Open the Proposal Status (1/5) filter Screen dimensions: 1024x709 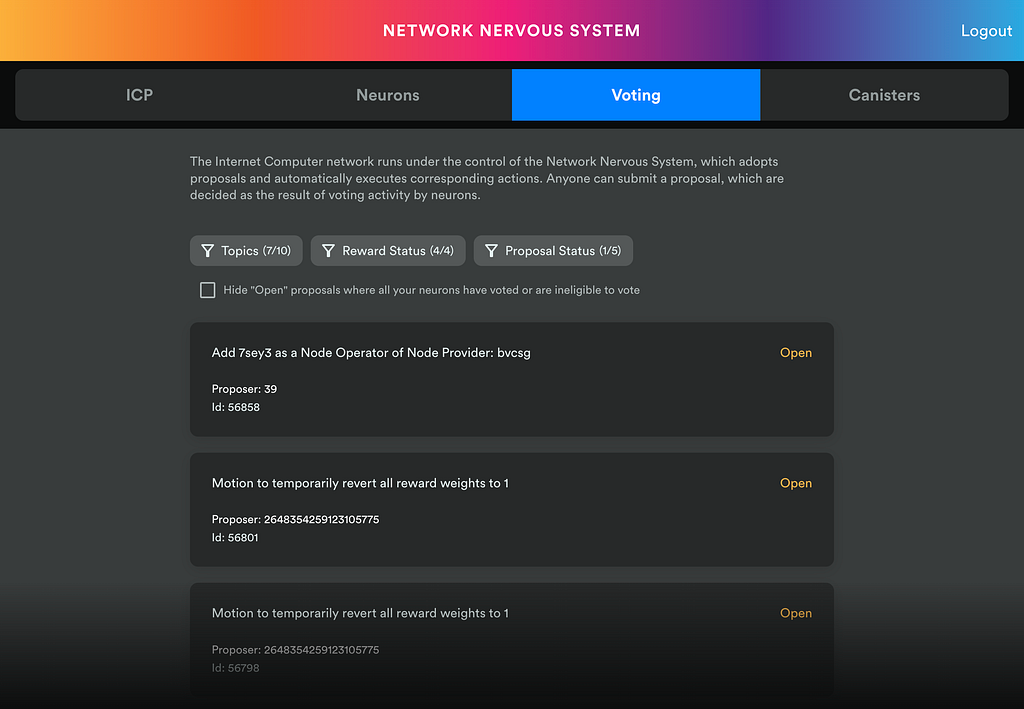tap(553, 251)
